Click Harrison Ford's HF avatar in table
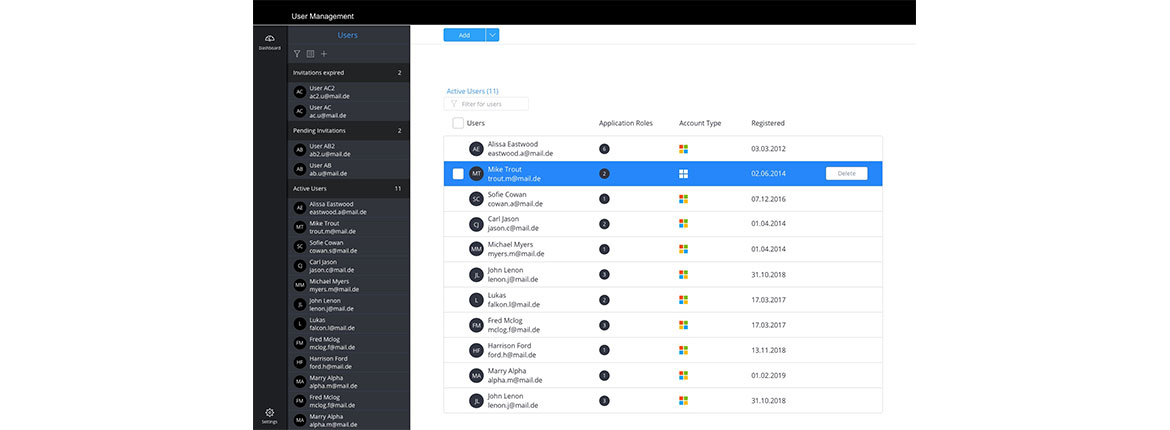This screenshot has height=430, width=1170. click(x=477, y=350)
